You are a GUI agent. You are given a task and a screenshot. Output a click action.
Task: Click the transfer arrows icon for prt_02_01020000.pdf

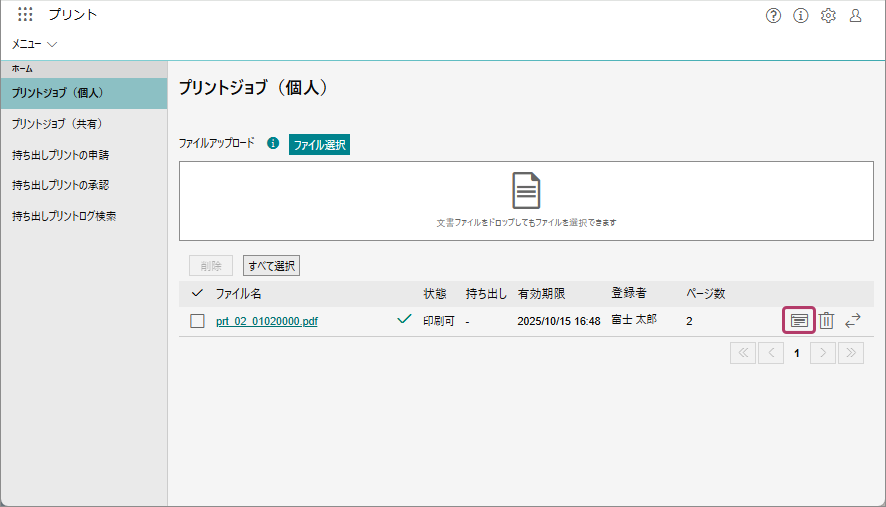click(x=853, y=320)
